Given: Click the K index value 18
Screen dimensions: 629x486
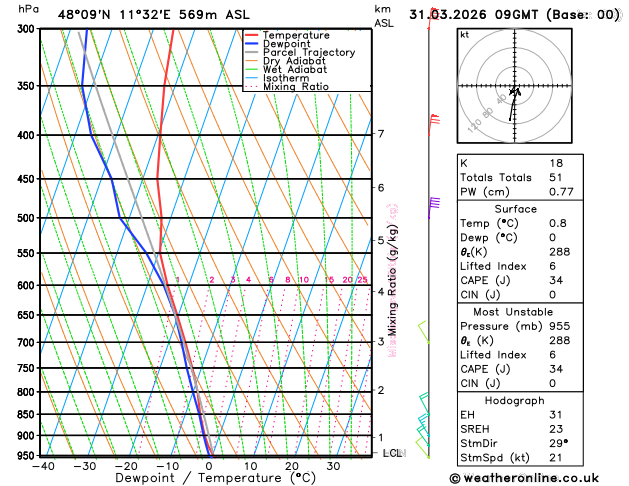Looking at the screenshot, I should [556, 163].
